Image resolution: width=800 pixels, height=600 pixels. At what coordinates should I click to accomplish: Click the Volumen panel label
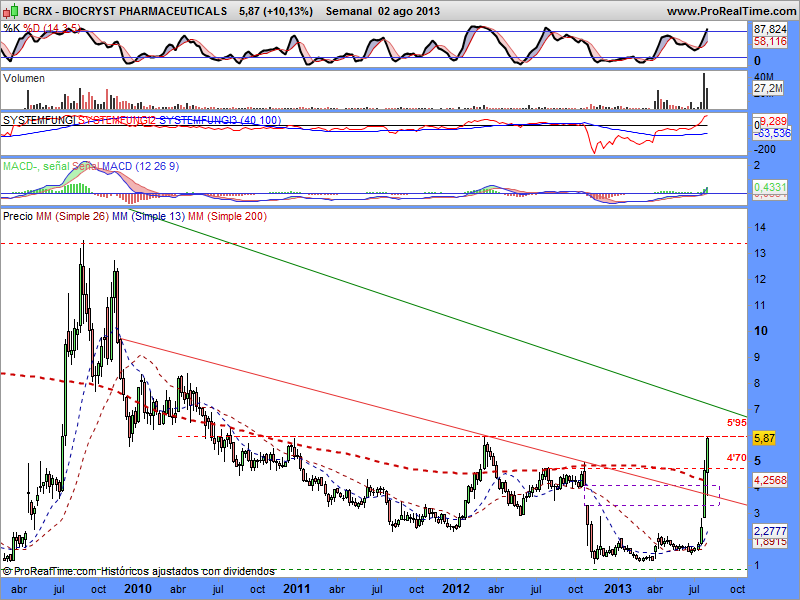click(24, 78)
